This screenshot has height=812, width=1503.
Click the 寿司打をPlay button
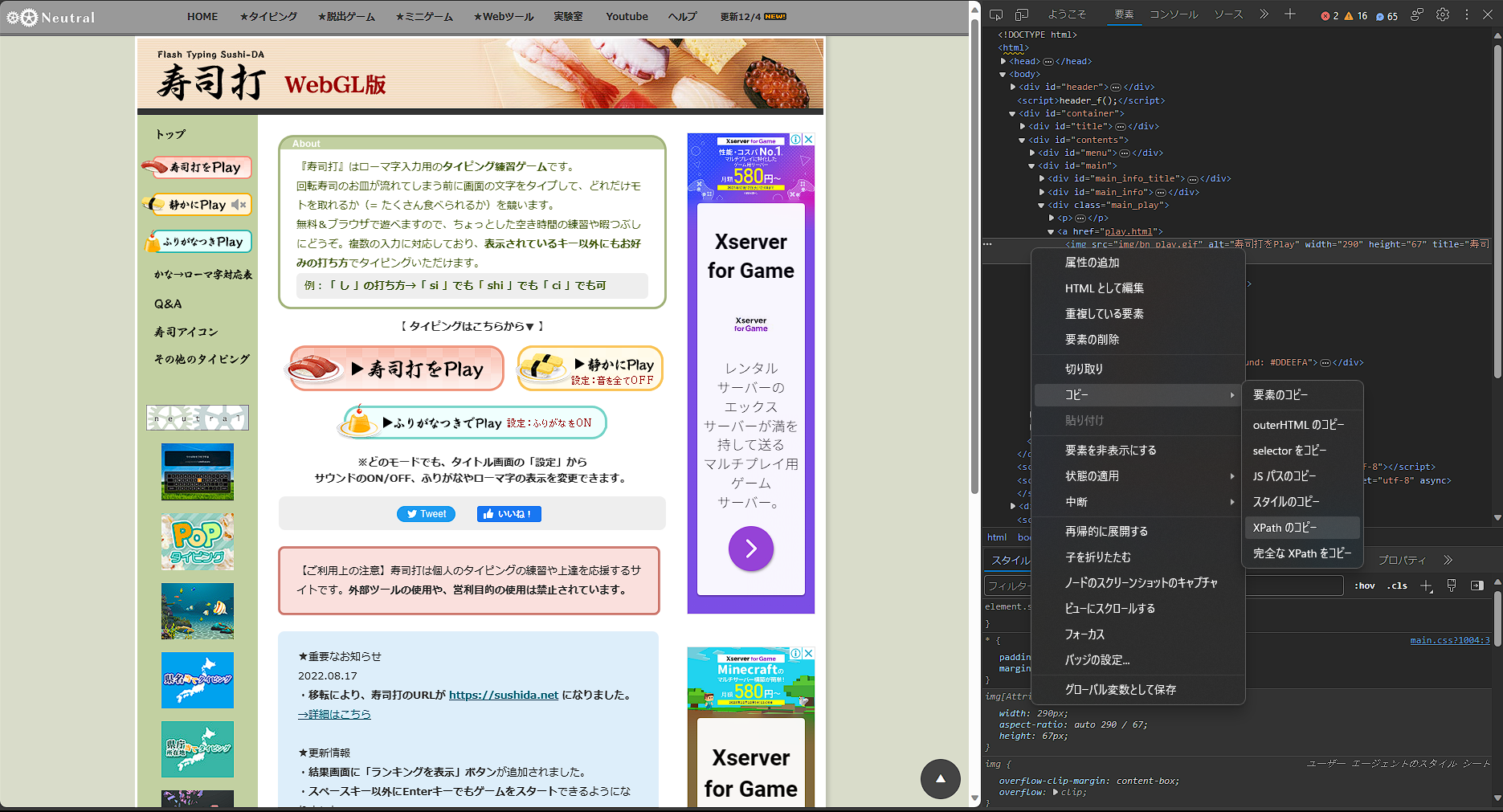pos(394,369)
